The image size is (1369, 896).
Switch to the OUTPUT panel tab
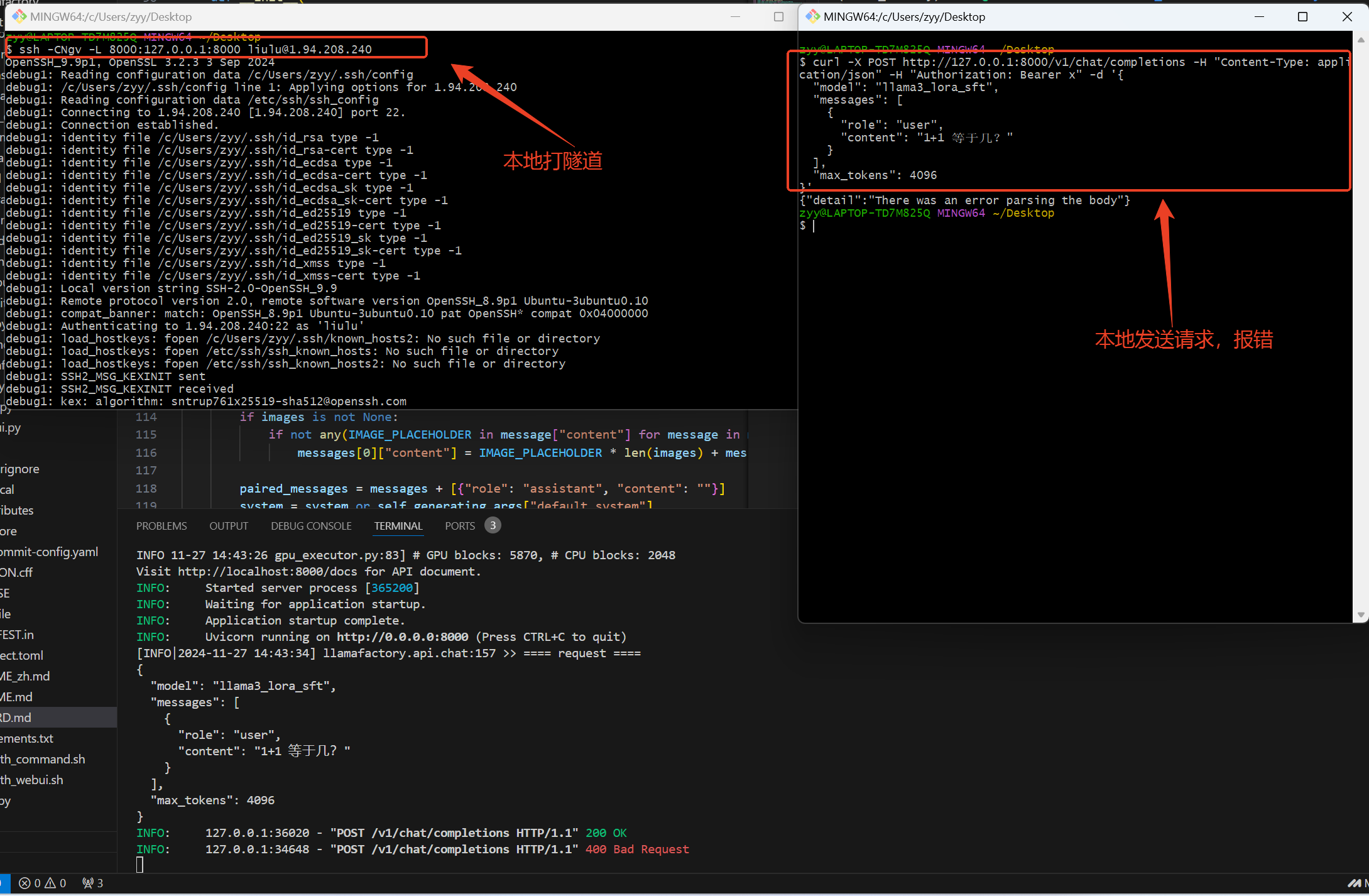(229, 526)
